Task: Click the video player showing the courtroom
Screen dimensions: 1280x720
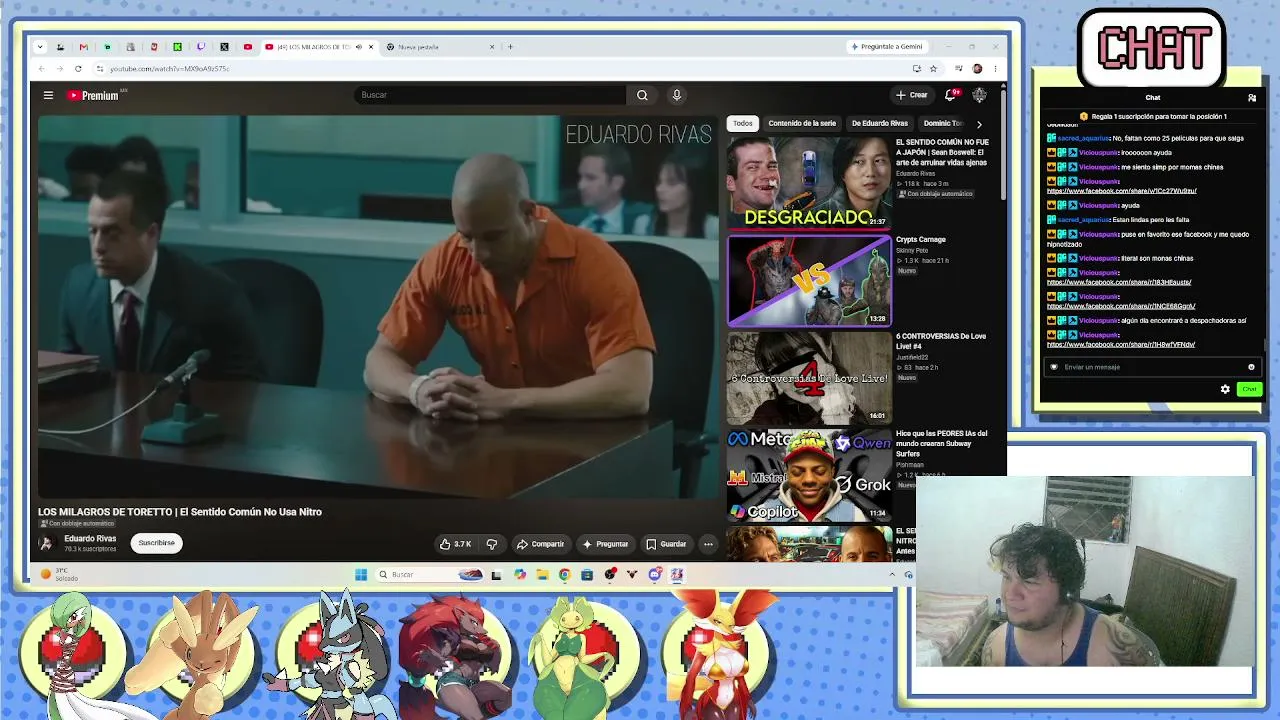Action: click(378, 306)
